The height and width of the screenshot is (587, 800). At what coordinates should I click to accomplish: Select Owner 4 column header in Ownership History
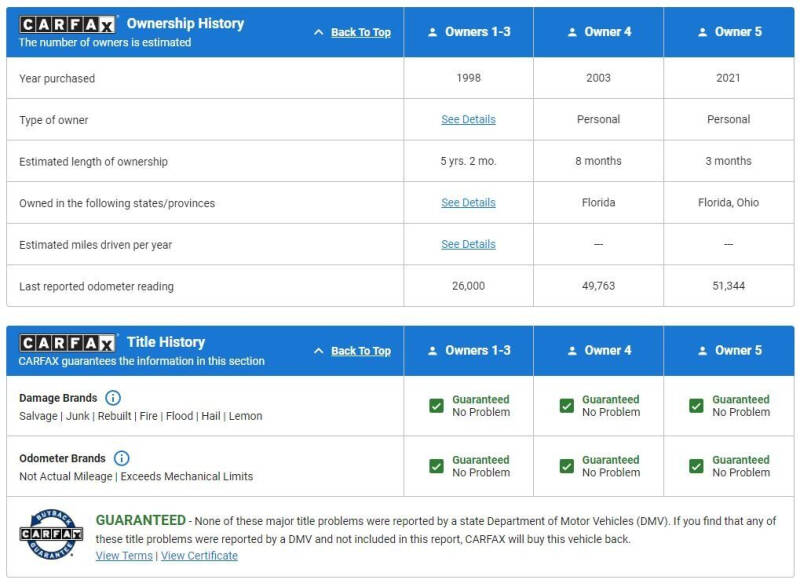point(598,32)
